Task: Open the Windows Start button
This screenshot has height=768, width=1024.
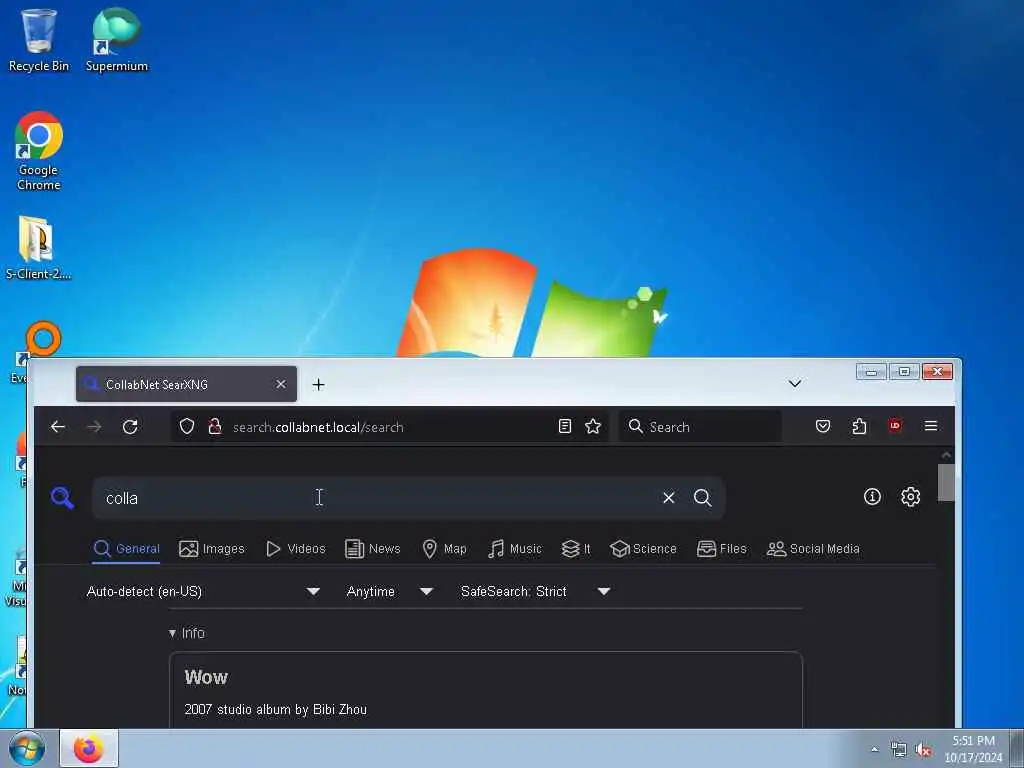Action: (27, 748)
